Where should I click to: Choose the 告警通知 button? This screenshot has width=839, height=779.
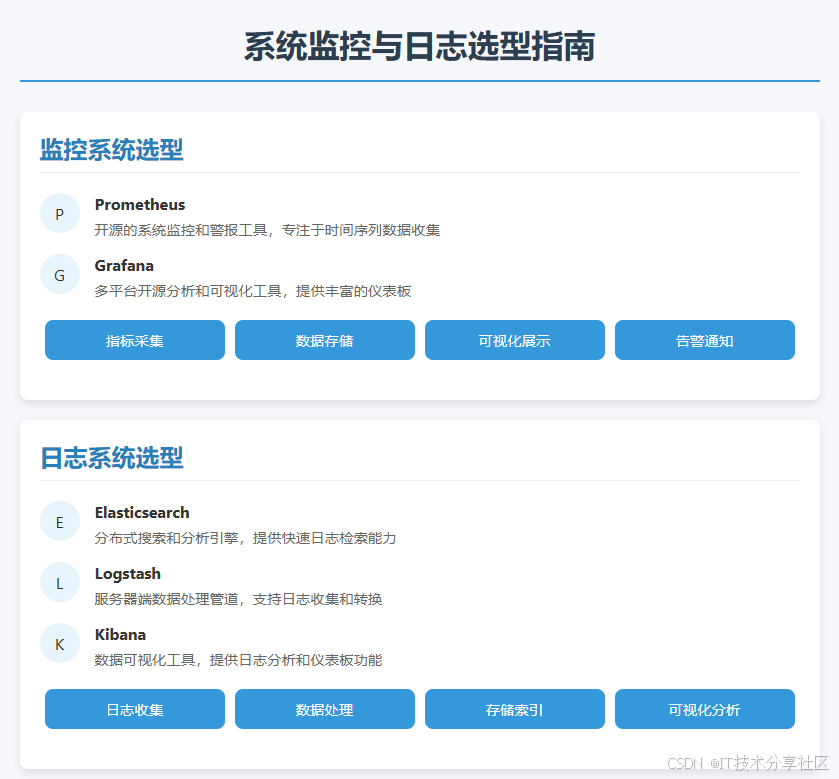point(705,340)
